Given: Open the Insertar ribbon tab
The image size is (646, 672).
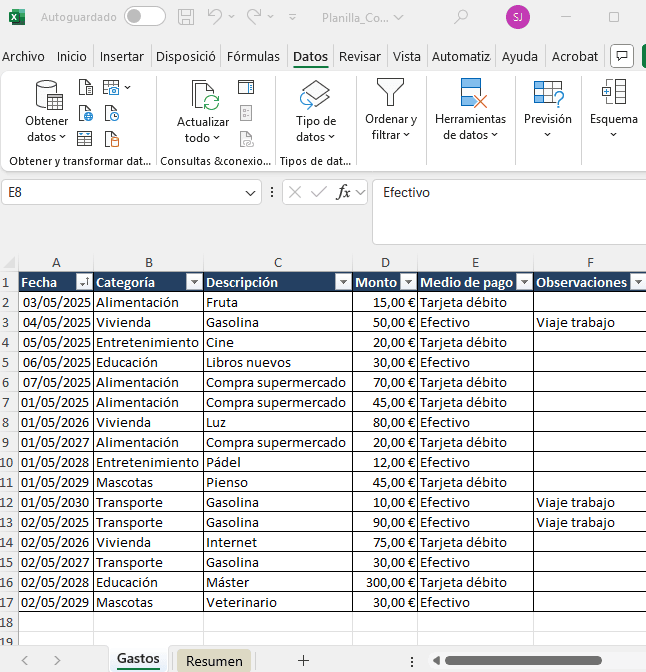Looking at the screenshot, I should click(x=122, y=57).
